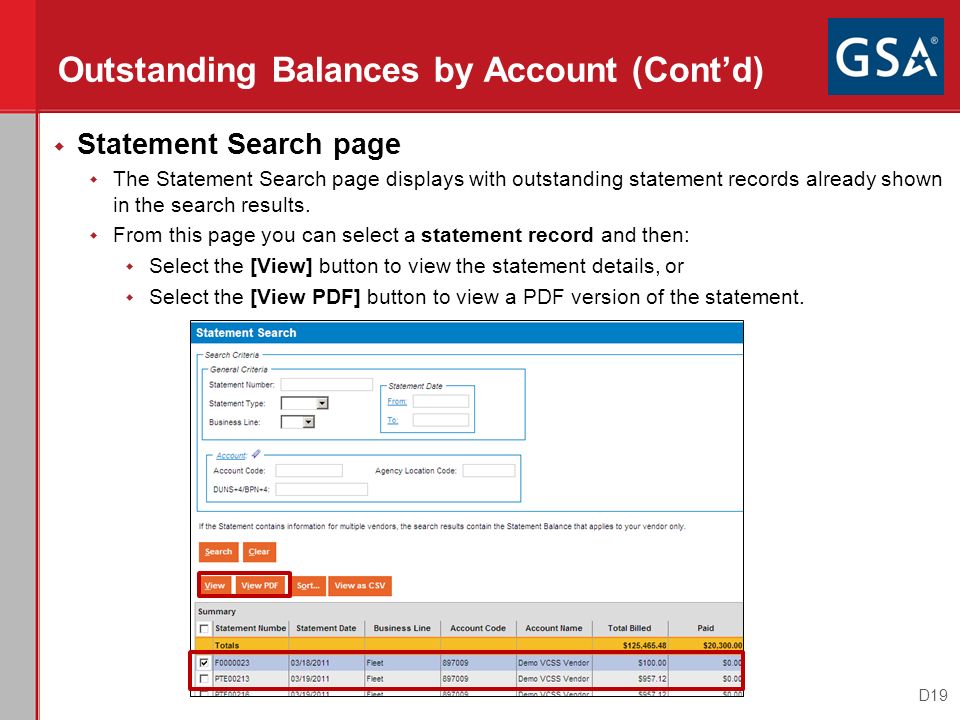Open the To date link
The height and width of the screenshot is (720, 960).
[392, 420]
